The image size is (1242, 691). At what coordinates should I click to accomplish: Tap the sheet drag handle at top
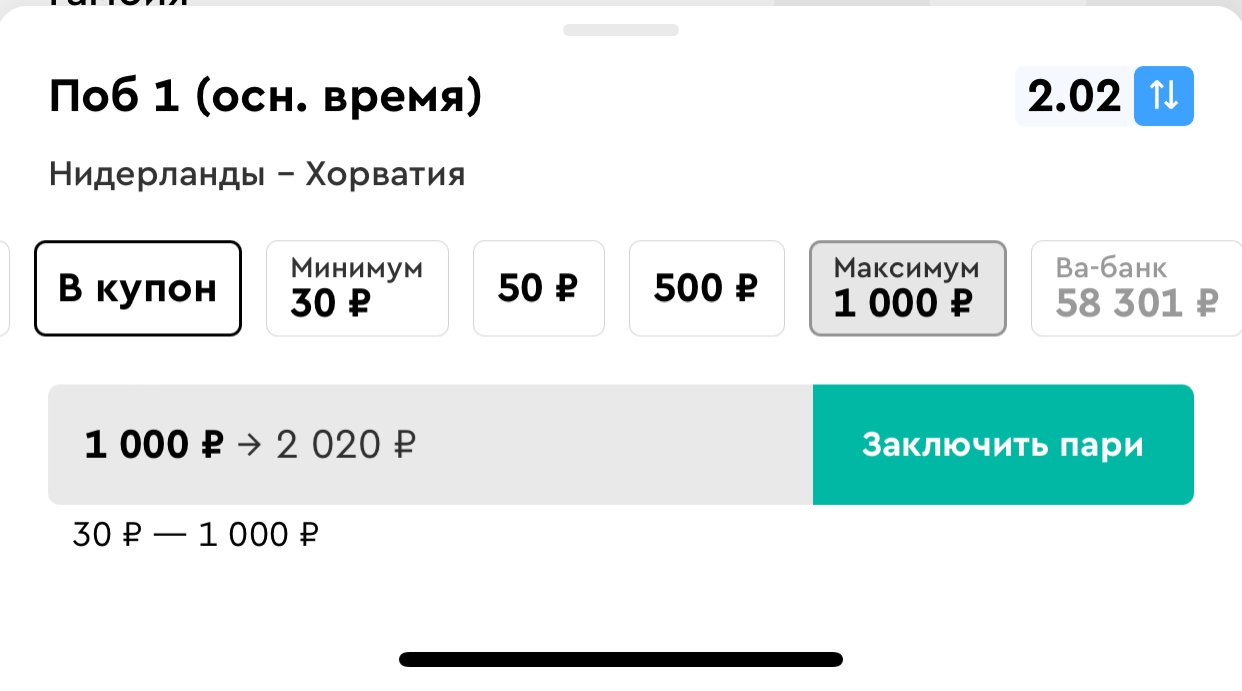(620, 30)
